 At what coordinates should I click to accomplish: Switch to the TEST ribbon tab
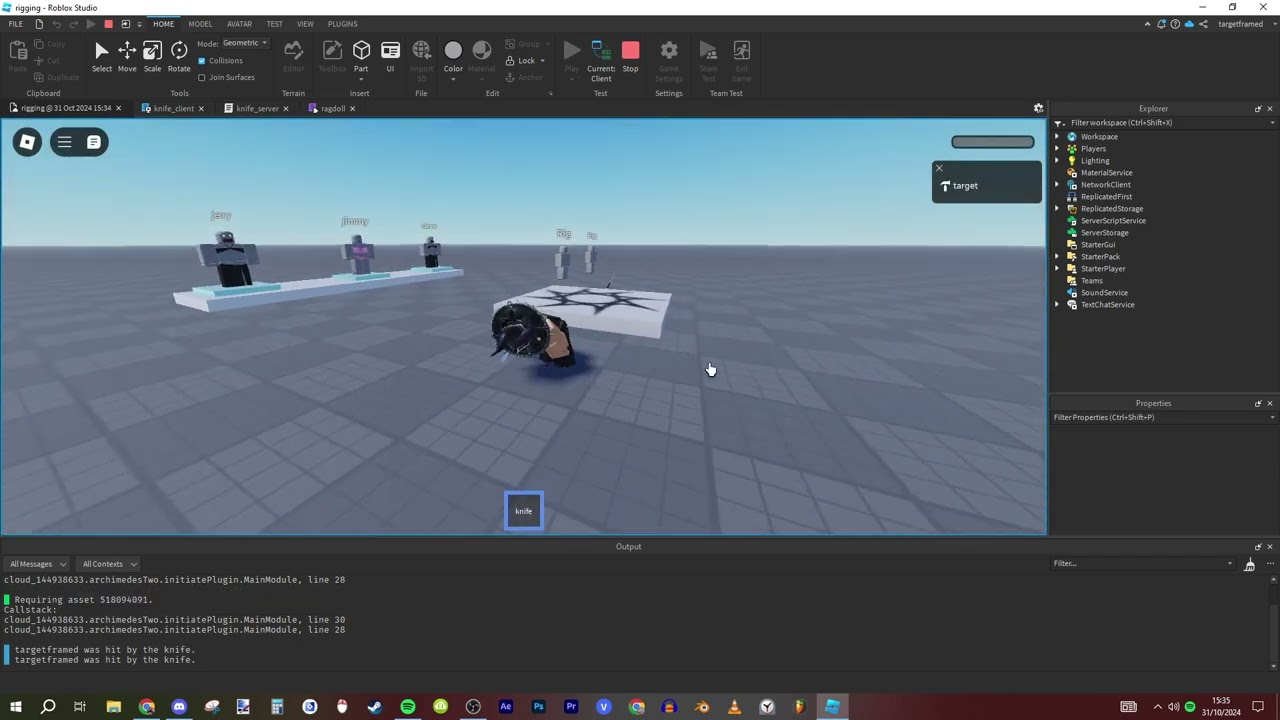pos(274,24)
